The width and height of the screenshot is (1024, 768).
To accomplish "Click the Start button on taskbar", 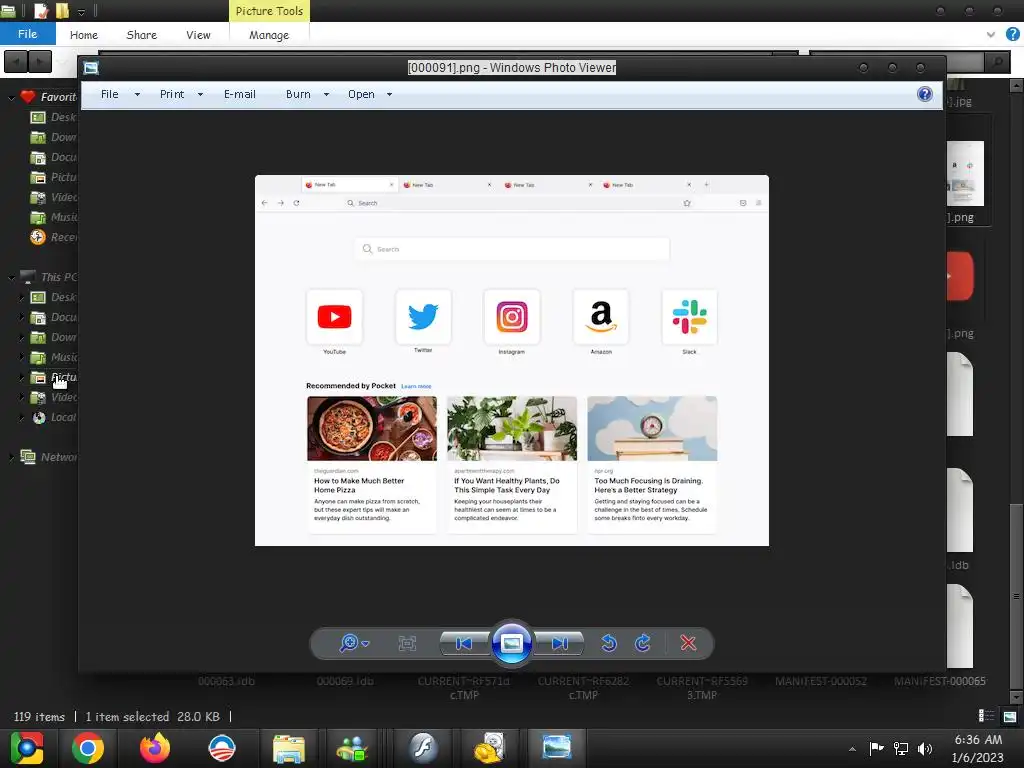I will (x=26, y=748).
